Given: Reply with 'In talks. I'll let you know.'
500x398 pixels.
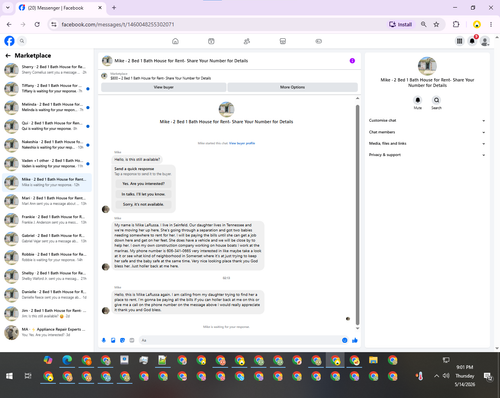Looking at the screenshot, I should coord(143,194).
